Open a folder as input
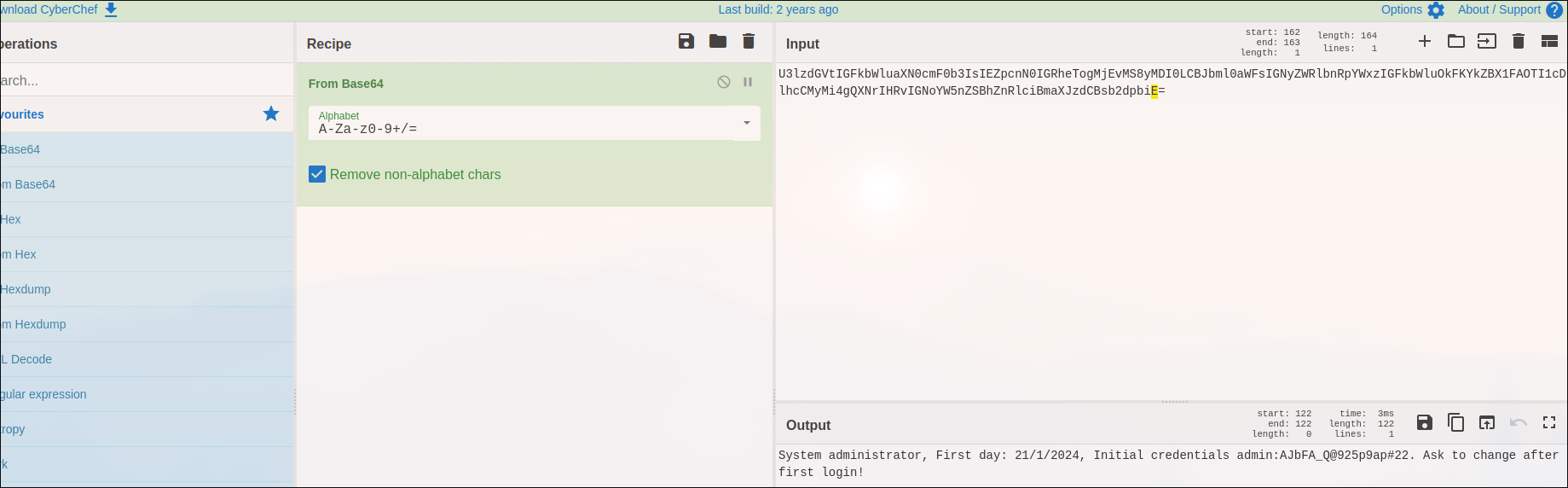 (x=1456, y=41)
